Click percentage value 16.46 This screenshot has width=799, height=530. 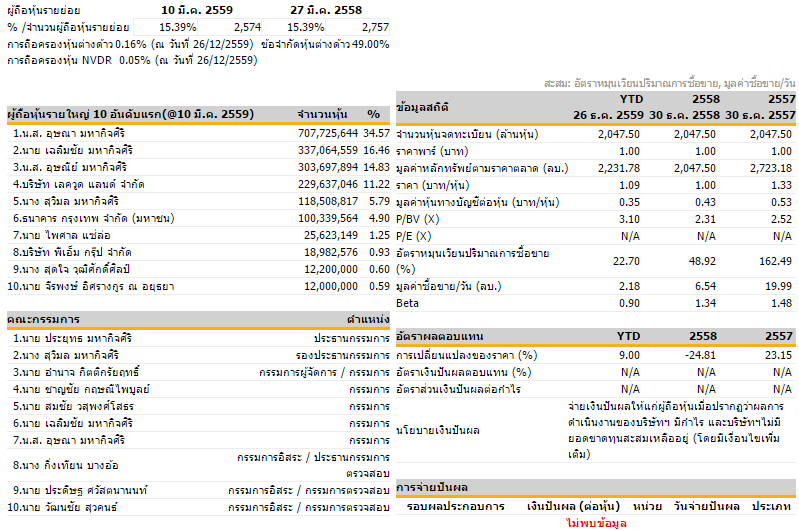click(x=377, y=150)
